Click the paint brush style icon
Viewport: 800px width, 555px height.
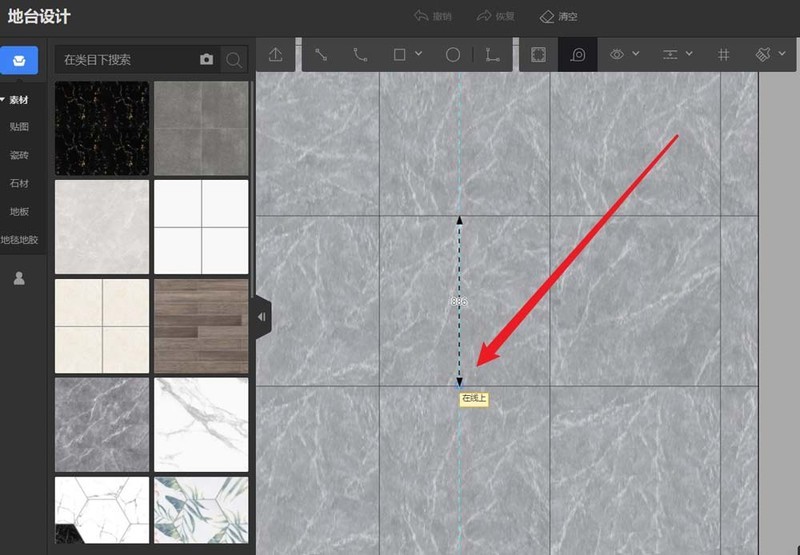[763, 54]
